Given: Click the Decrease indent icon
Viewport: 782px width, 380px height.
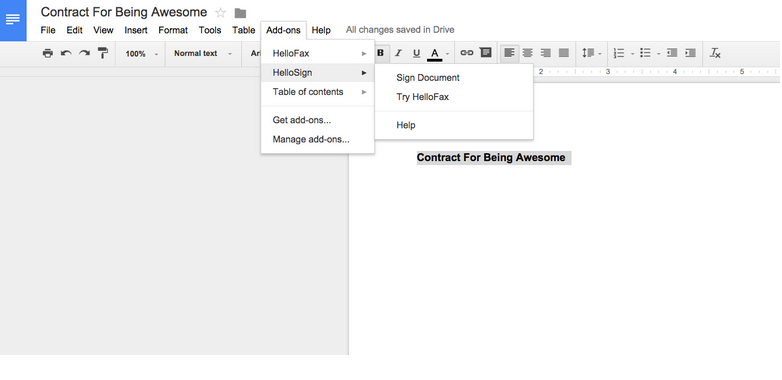Looking at the screenshot, I should tap(672, 53).
